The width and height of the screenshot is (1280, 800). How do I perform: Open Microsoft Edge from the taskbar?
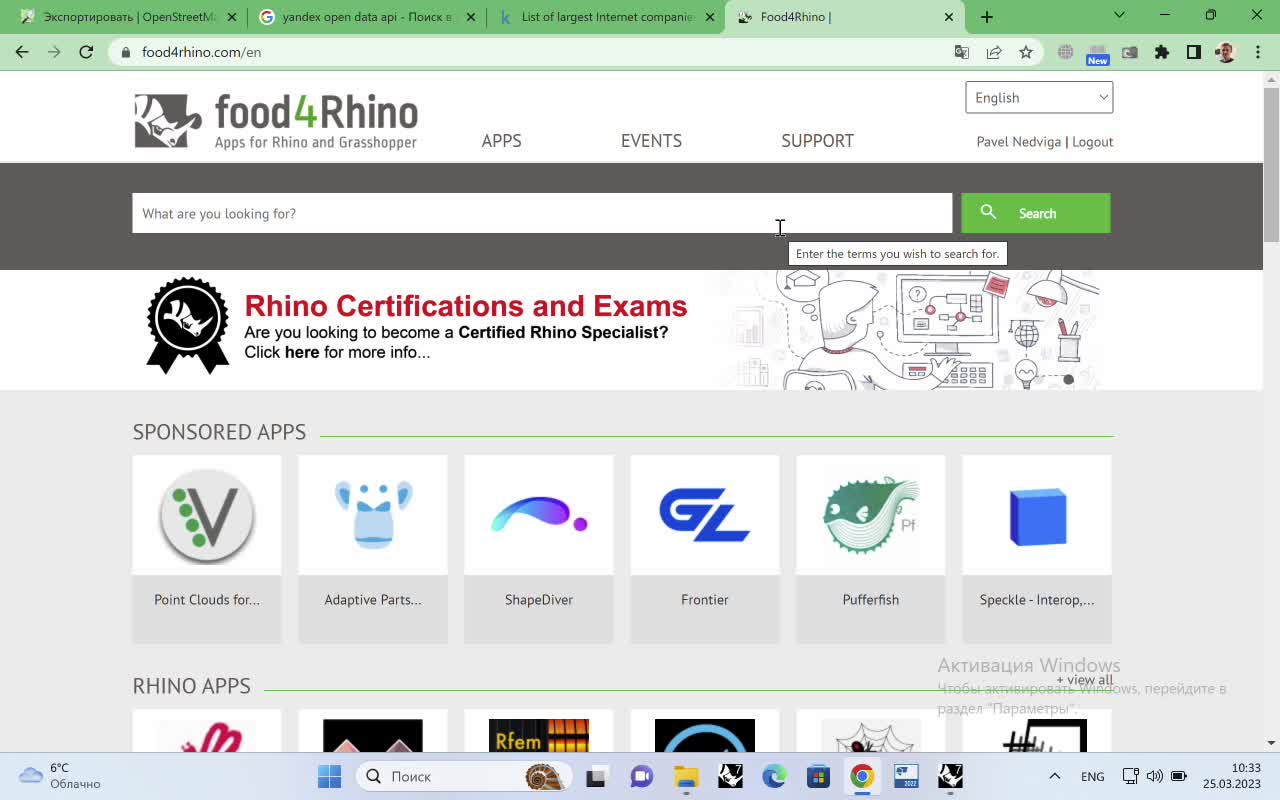coord(774,776)
